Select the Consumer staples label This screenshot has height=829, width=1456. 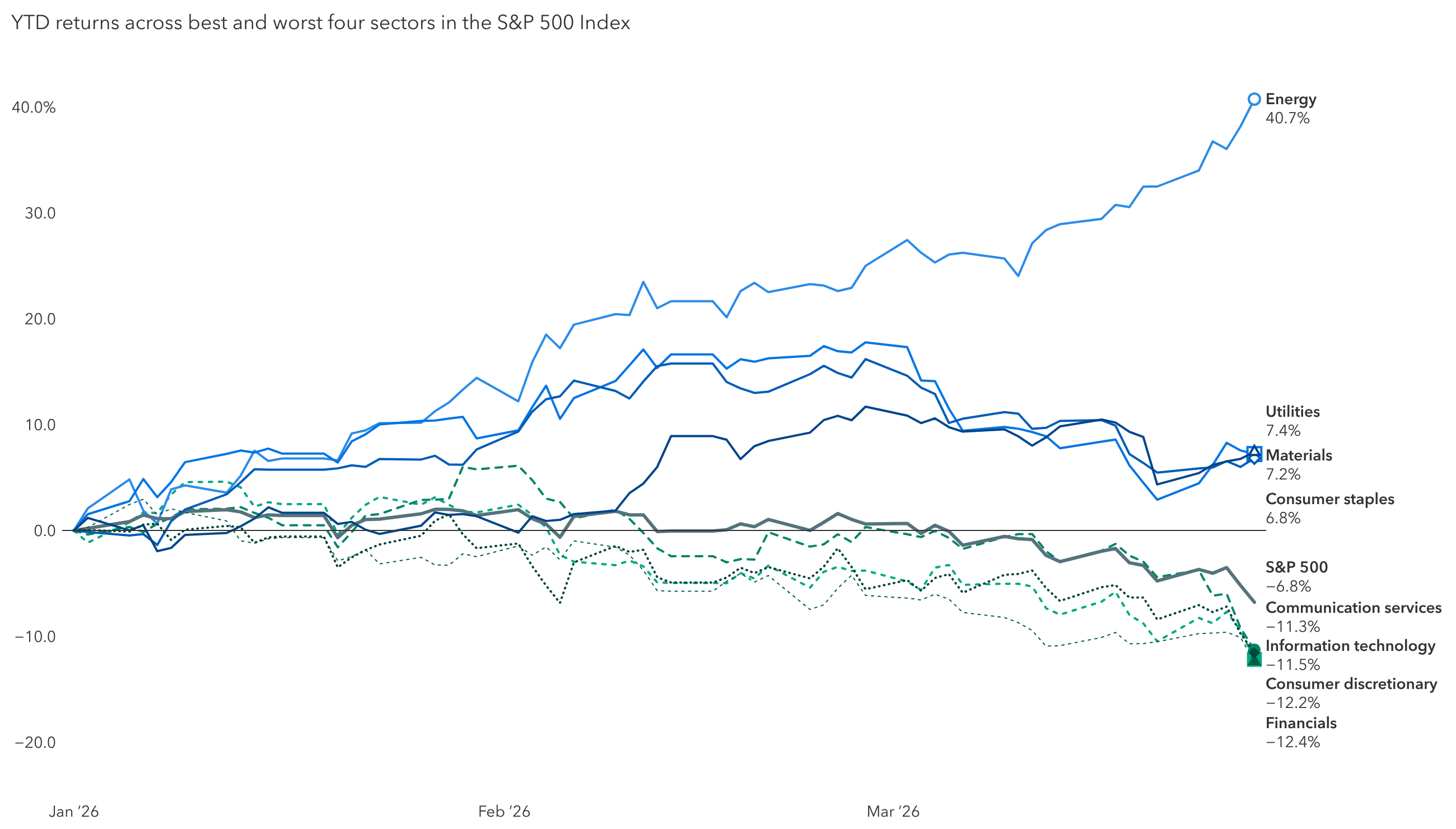pos(1329,499)
